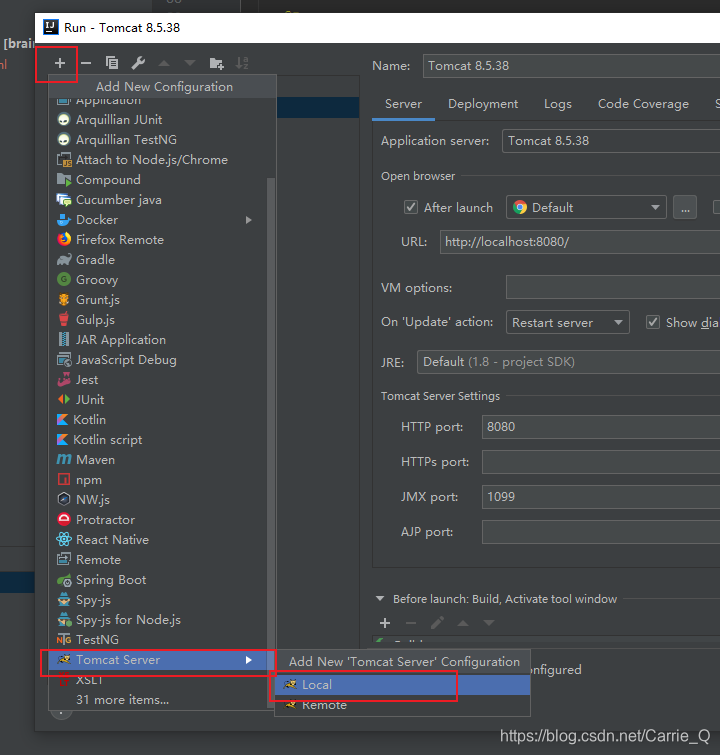Click the AJP port field
720x755 pixels.
pyautogui.click(x=601, y=532)
